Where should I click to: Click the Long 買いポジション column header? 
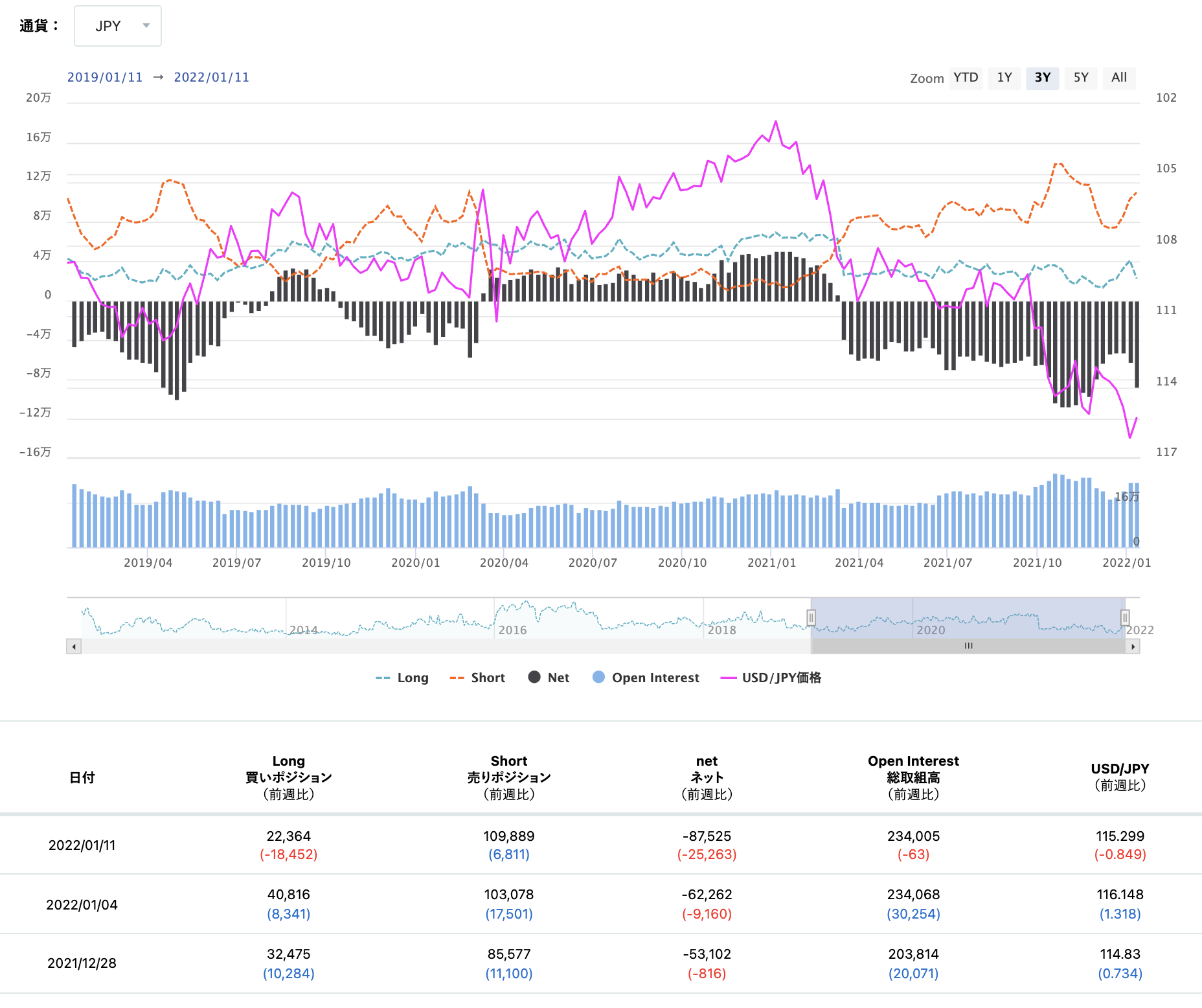[289, 777]
